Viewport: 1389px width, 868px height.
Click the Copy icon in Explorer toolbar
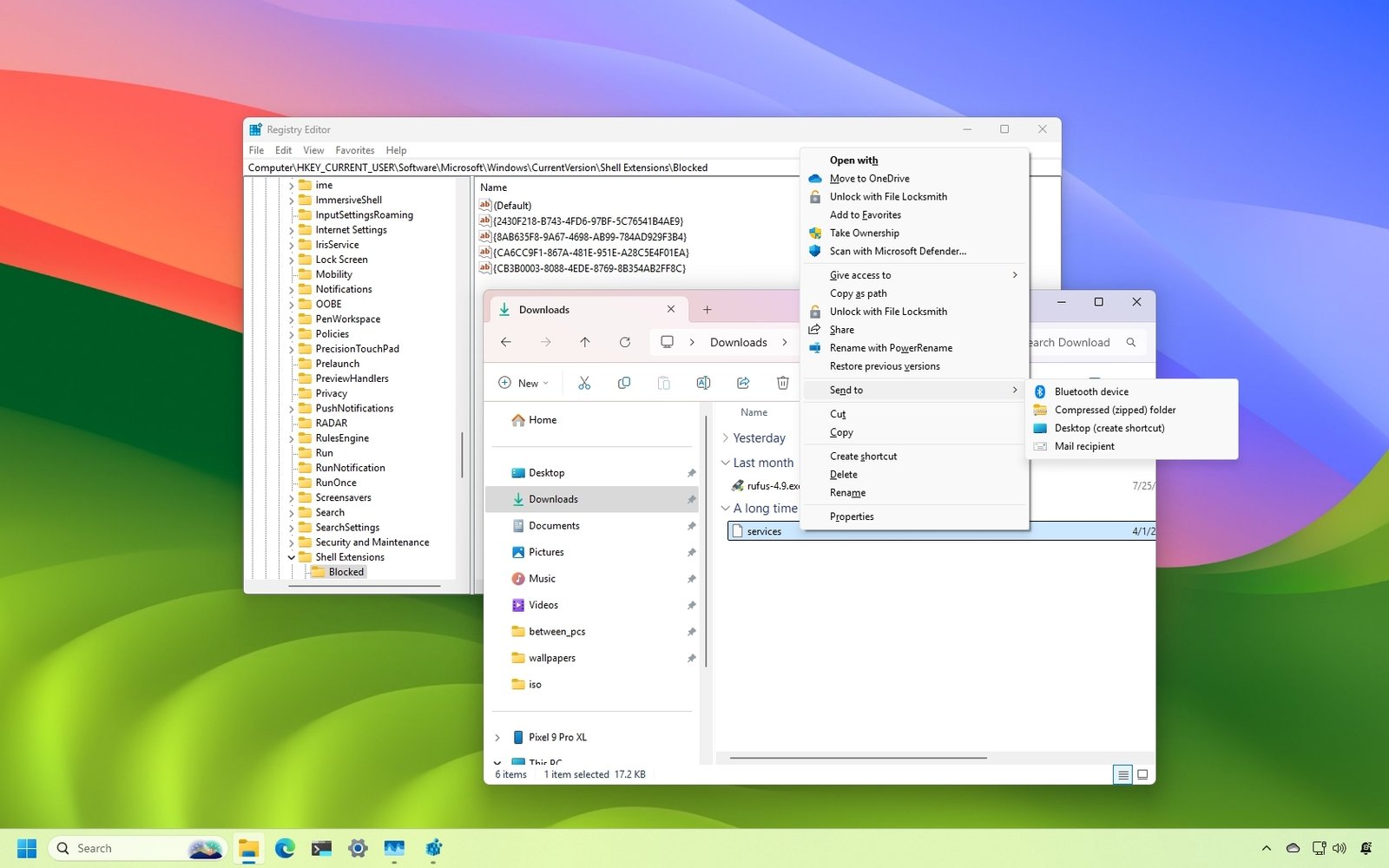(624, 383)
